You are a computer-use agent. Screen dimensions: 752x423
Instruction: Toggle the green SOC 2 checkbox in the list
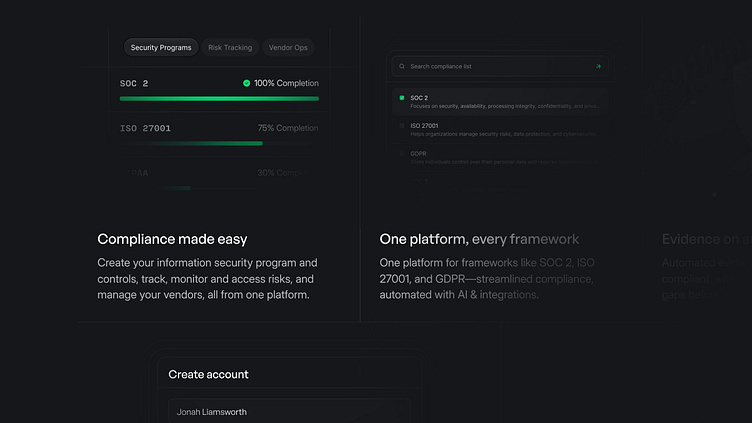(x=401, y=98)
